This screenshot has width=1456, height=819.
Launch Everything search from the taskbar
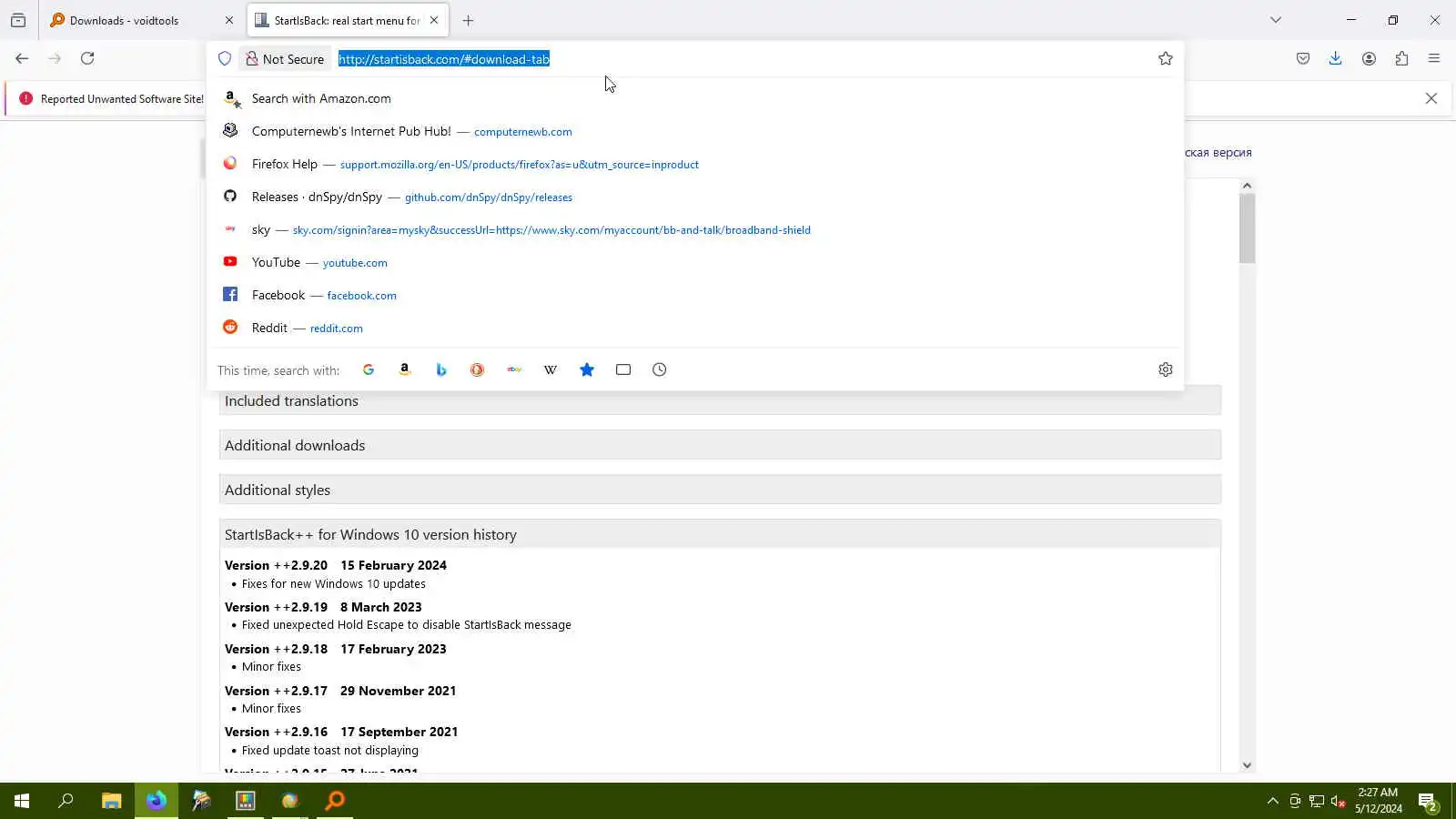pos(335,801)
